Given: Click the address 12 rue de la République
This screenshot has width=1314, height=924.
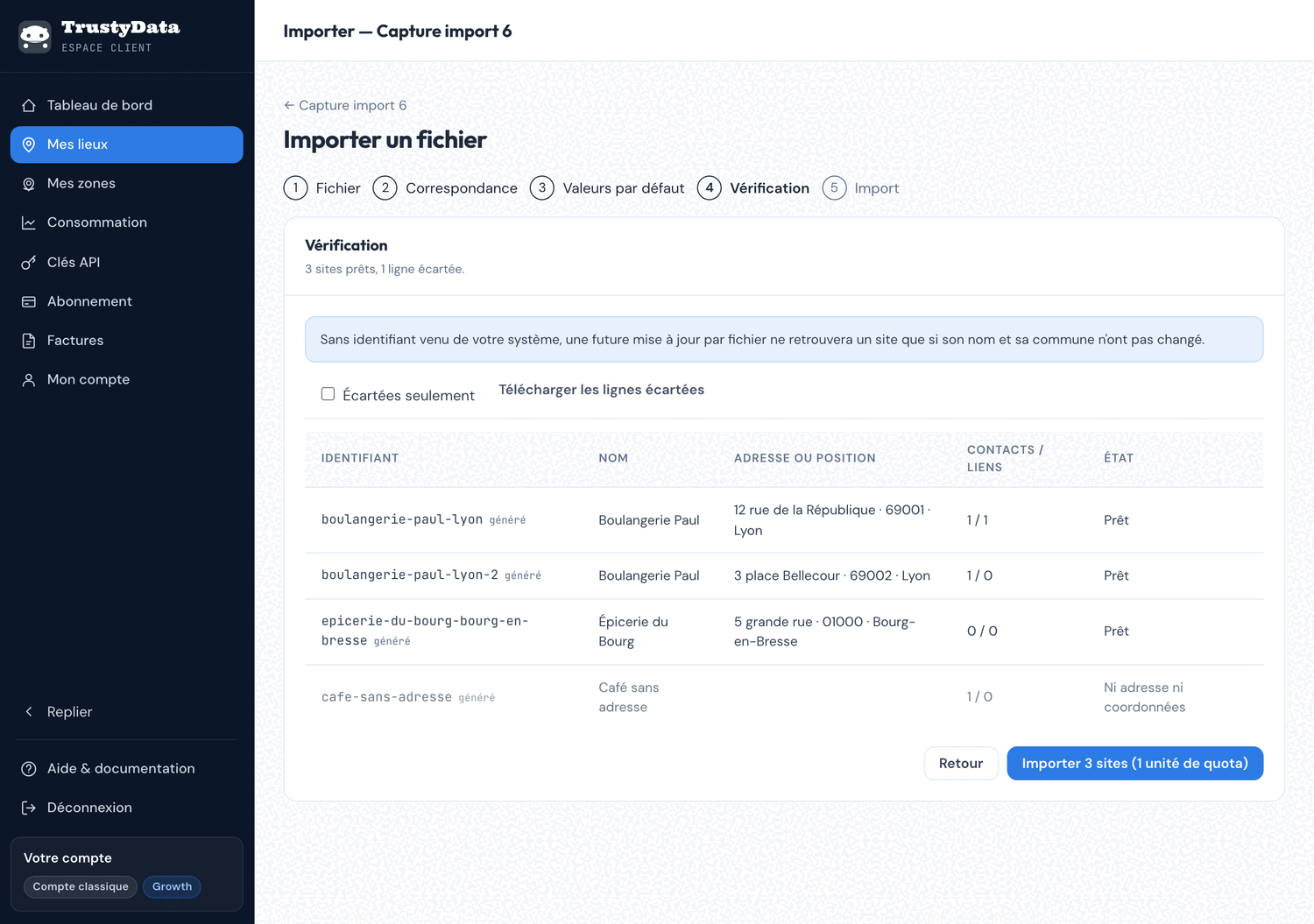Looking at the screenshot, I should 832,520.
